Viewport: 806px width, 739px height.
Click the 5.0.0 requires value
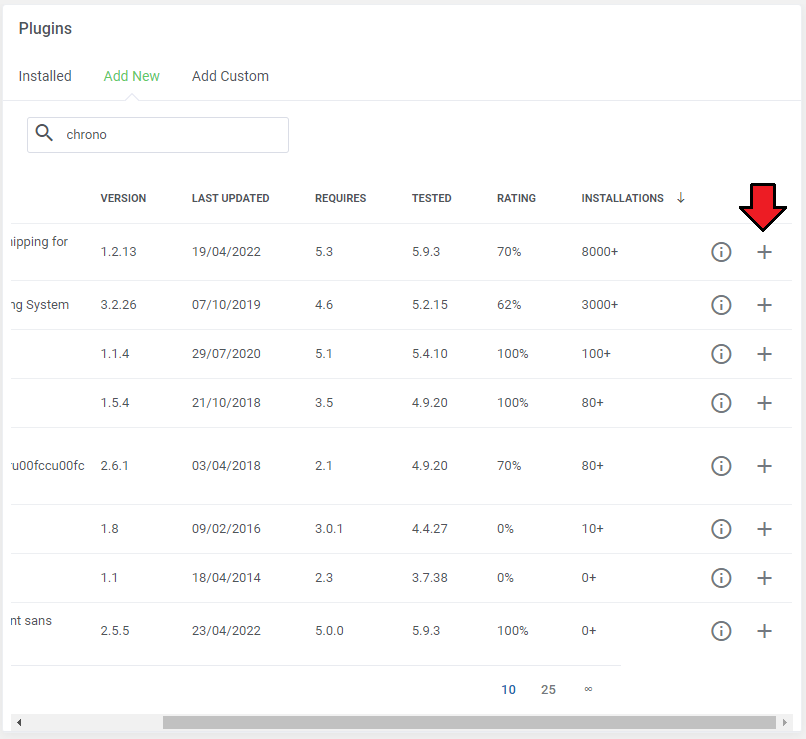pyautogui.click(x=329, y=631)
